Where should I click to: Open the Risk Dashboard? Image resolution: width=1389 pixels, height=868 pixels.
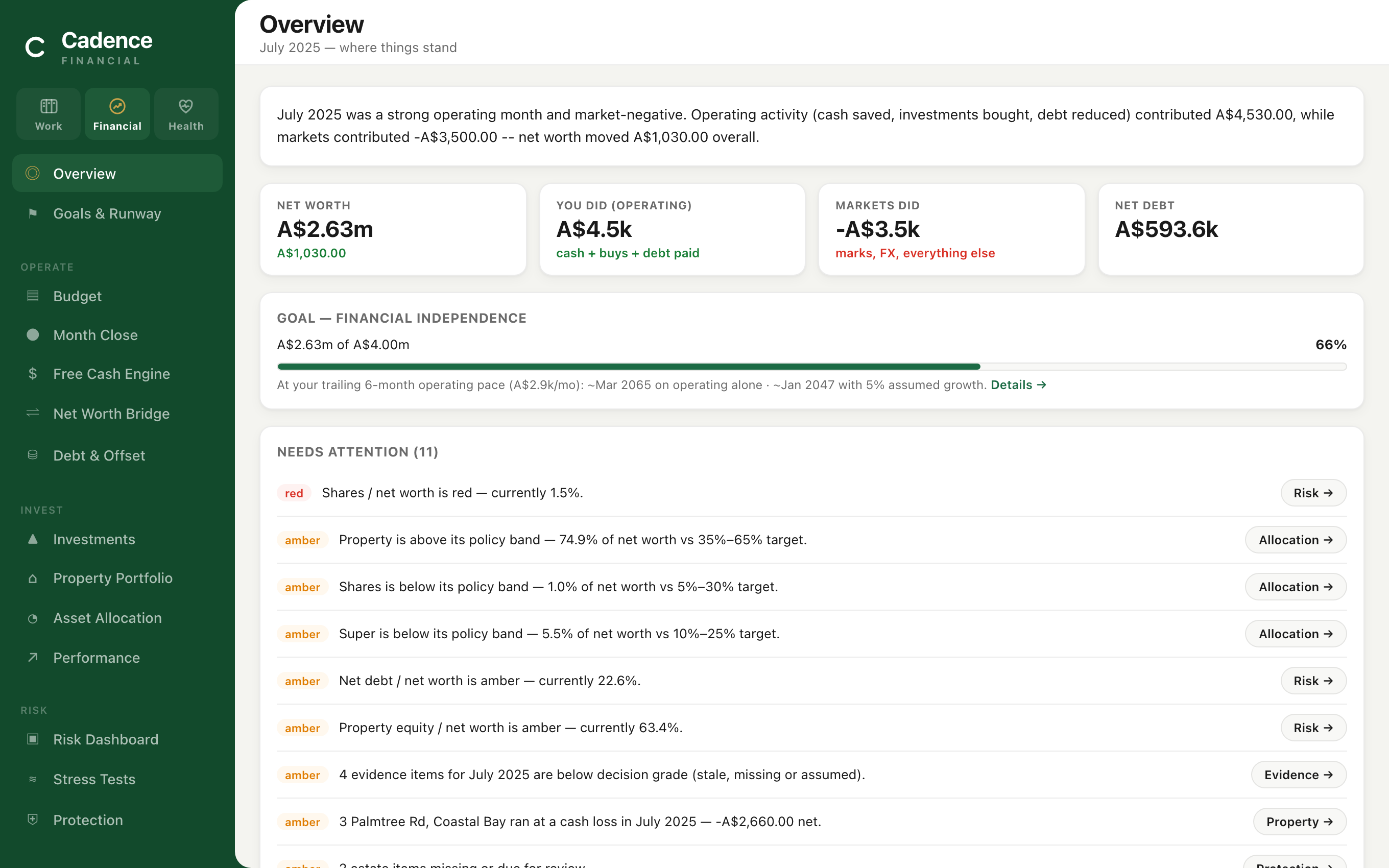point(117,739)
